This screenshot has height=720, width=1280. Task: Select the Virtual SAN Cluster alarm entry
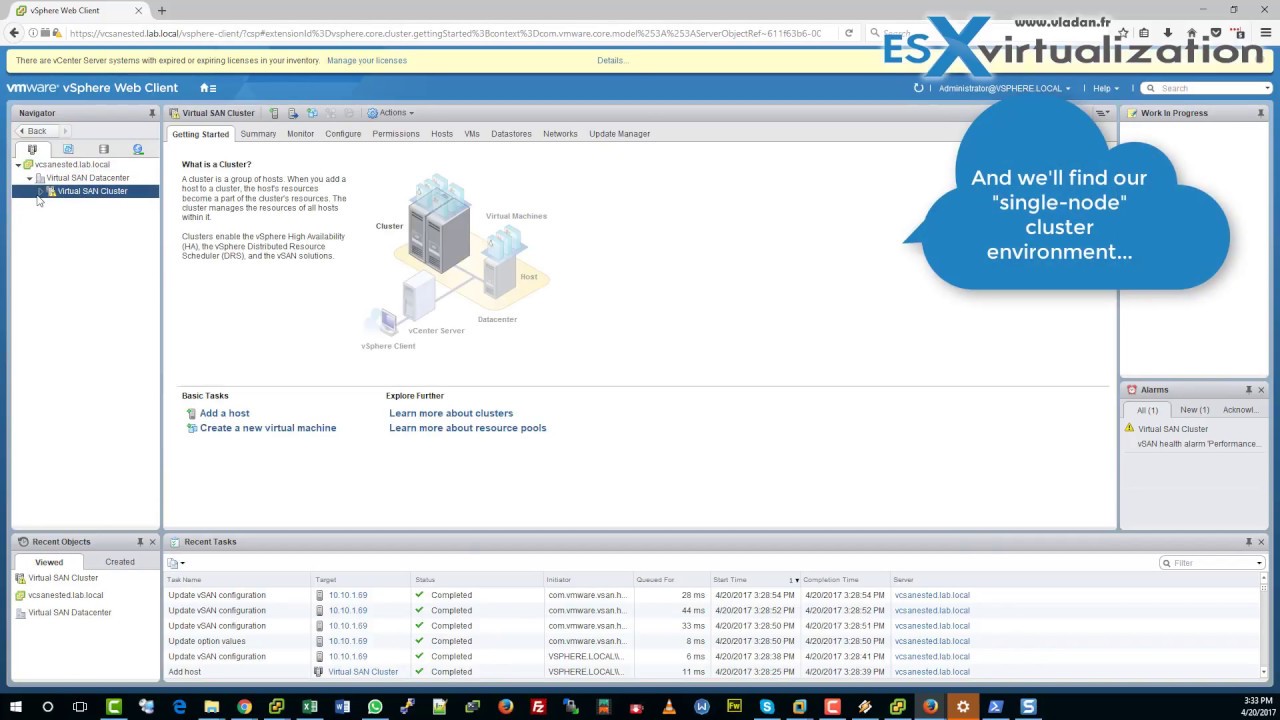pyautogui.click(x=1173, y=429)
